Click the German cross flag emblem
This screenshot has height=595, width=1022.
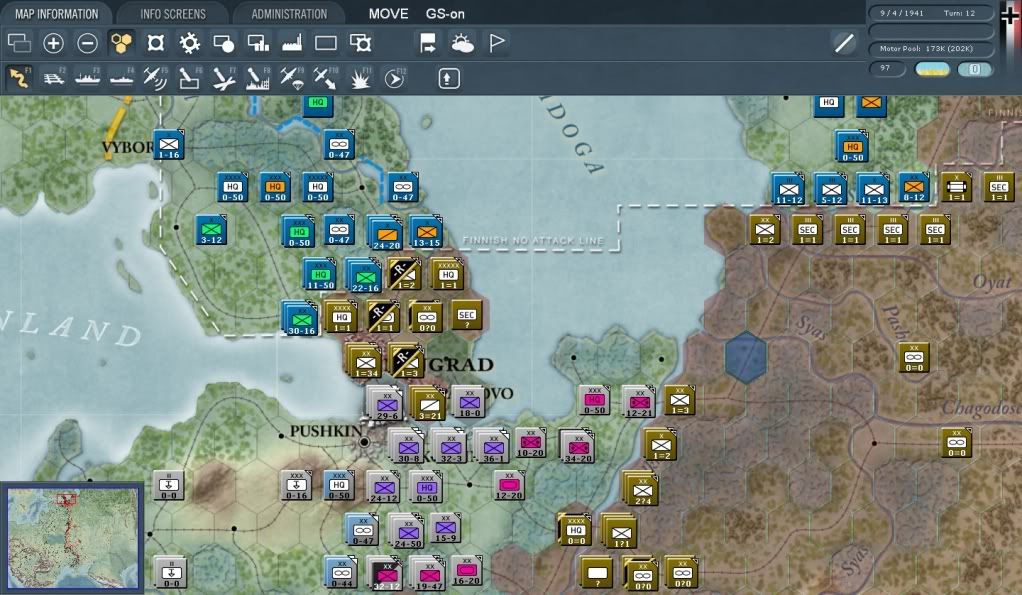[x=1009, y=14]
